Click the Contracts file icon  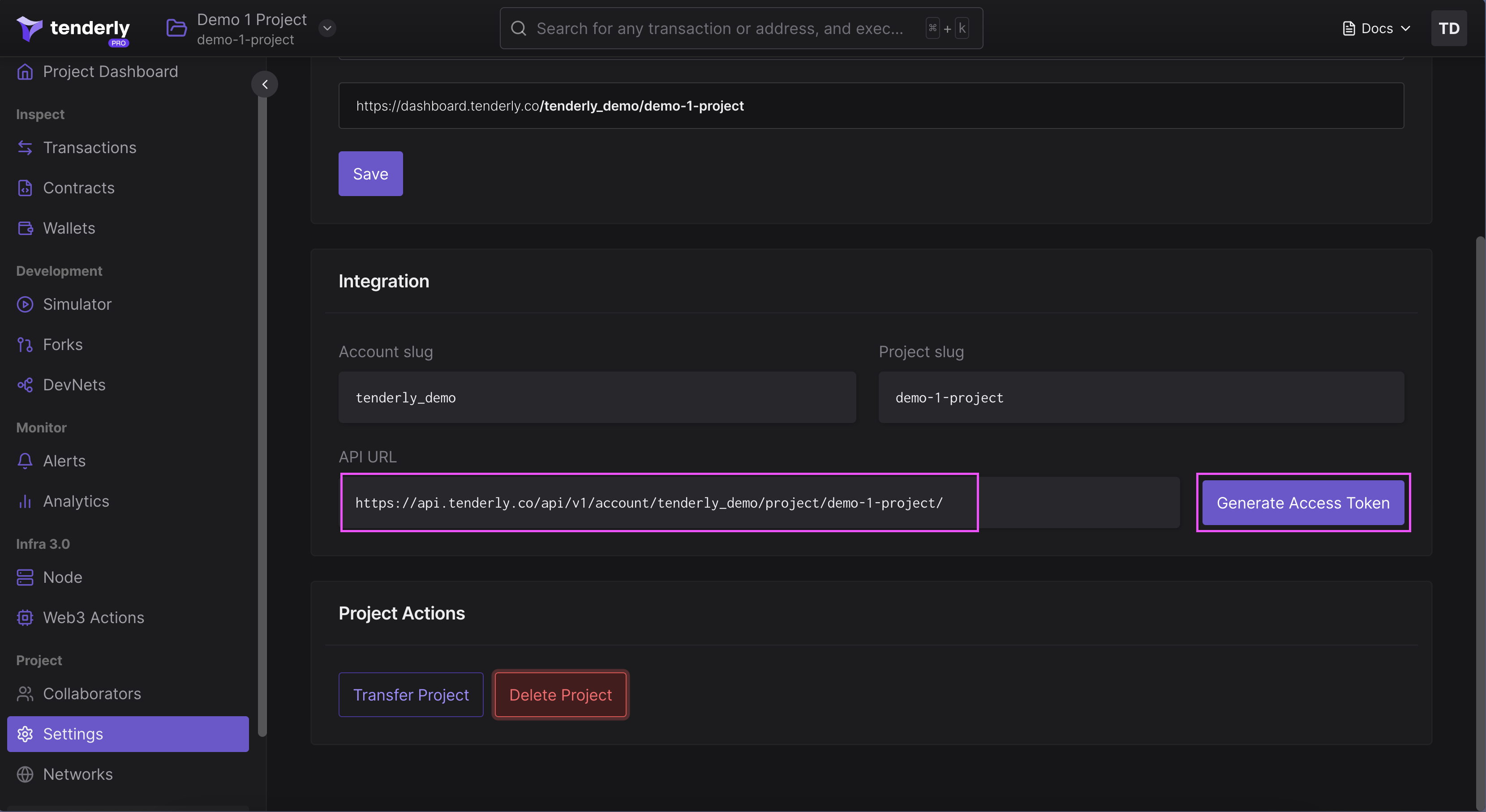(25, 188)
